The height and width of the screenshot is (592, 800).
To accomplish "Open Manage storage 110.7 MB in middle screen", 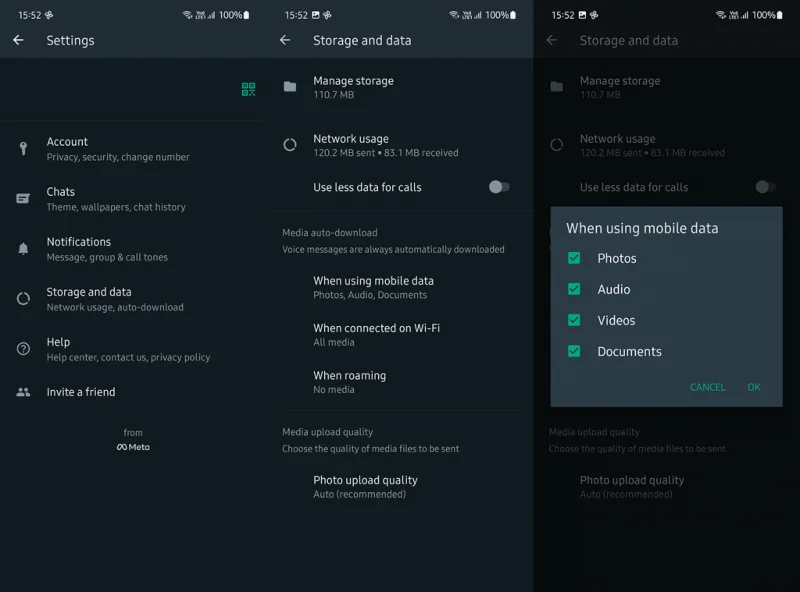I will [400, 87].
